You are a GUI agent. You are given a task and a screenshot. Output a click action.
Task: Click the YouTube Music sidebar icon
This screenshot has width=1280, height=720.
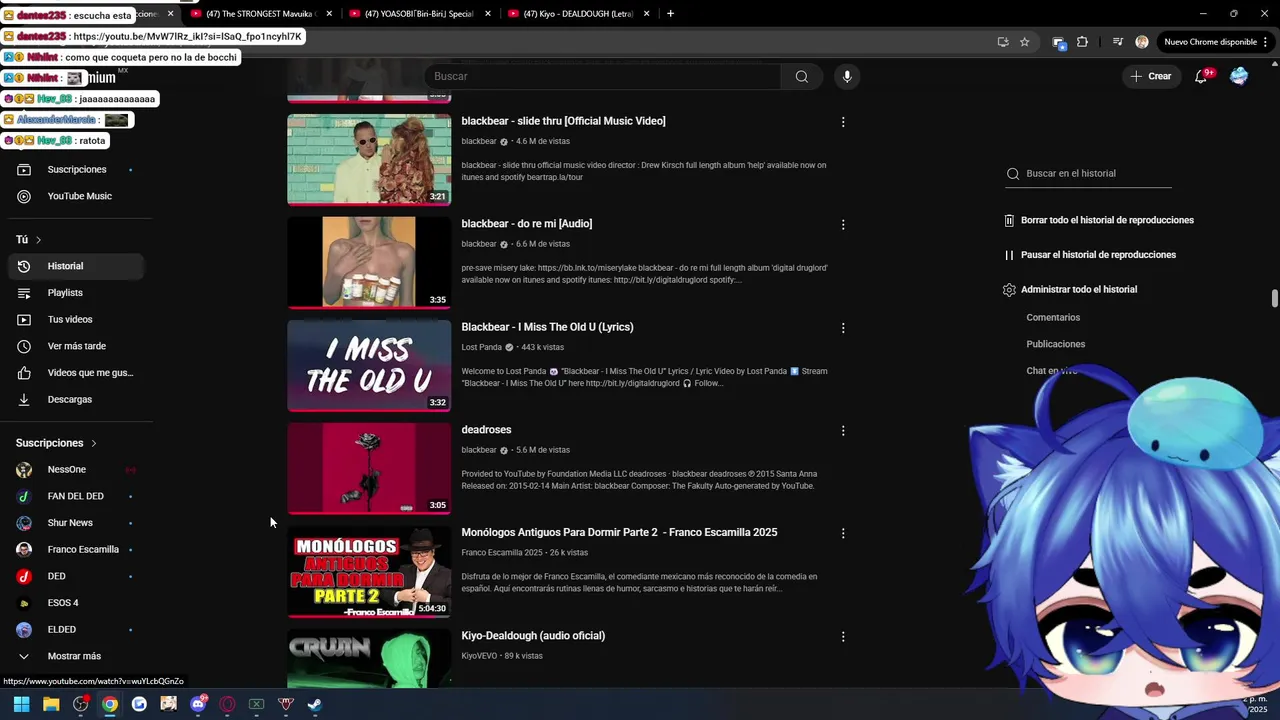coord(24,197)
